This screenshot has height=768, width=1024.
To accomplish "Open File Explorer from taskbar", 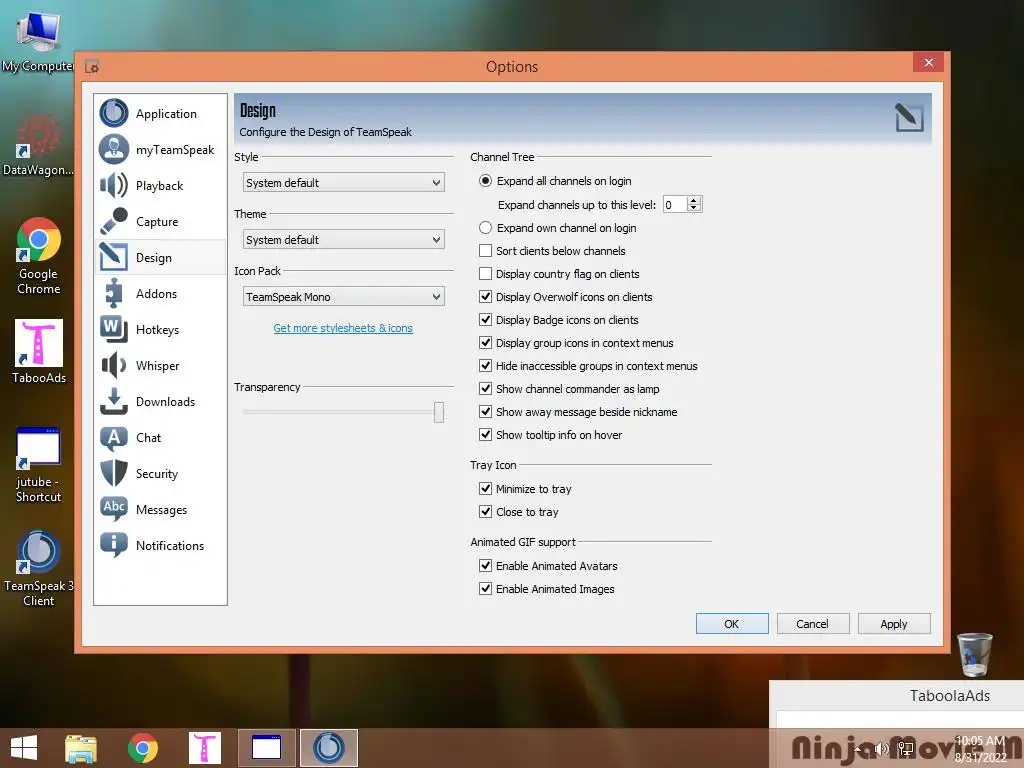I will point(80,748).
